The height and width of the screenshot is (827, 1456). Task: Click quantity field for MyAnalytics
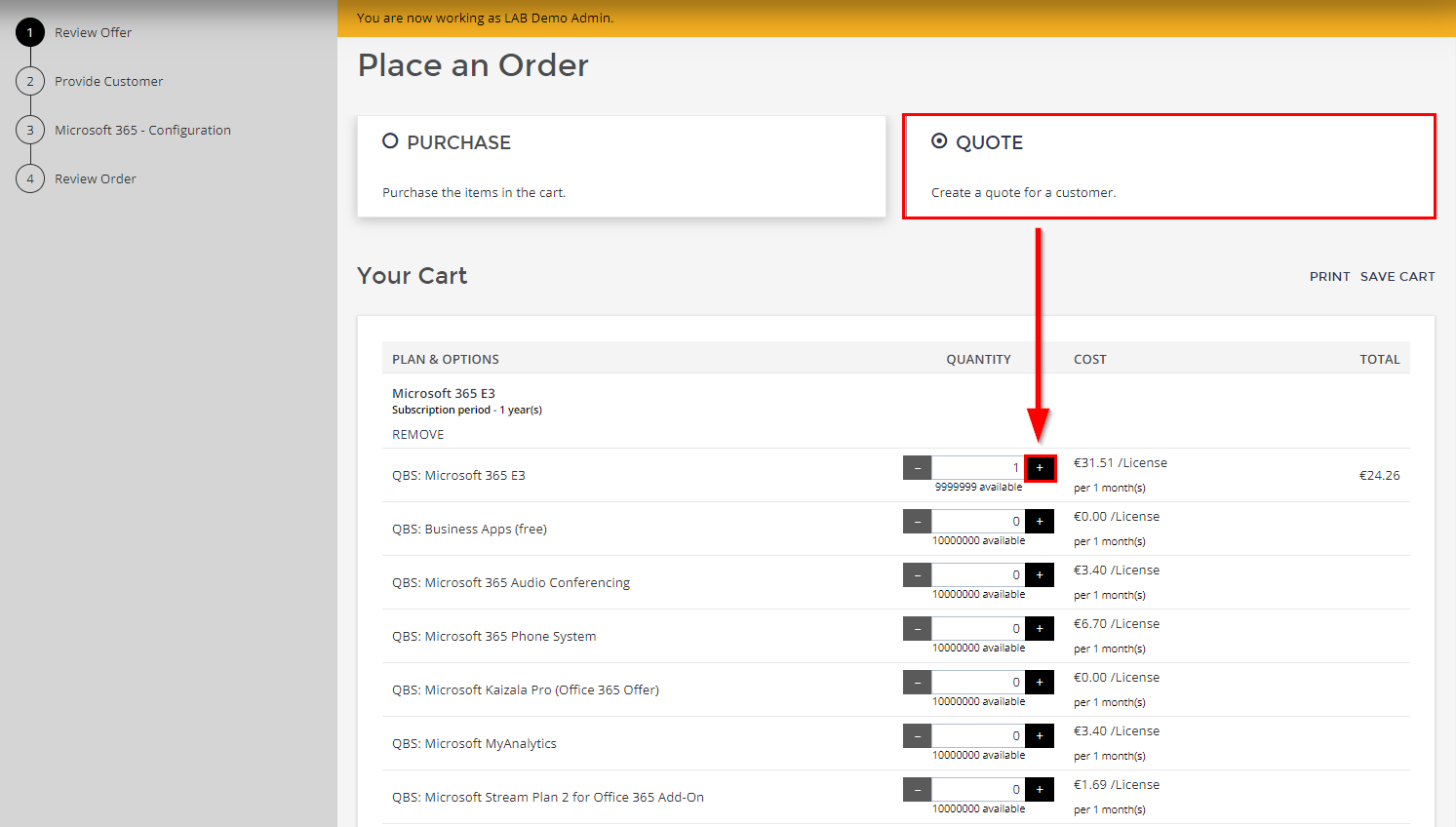978,736
